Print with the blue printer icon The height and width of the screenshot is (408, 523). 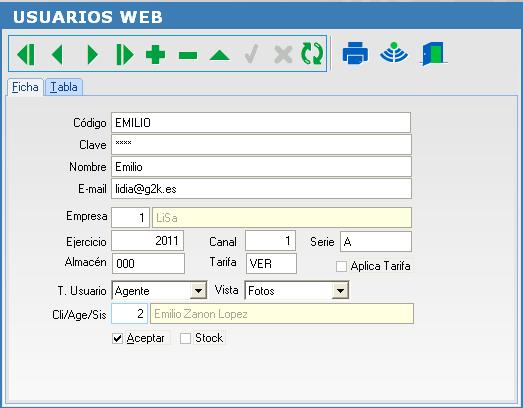coord(355,53)
